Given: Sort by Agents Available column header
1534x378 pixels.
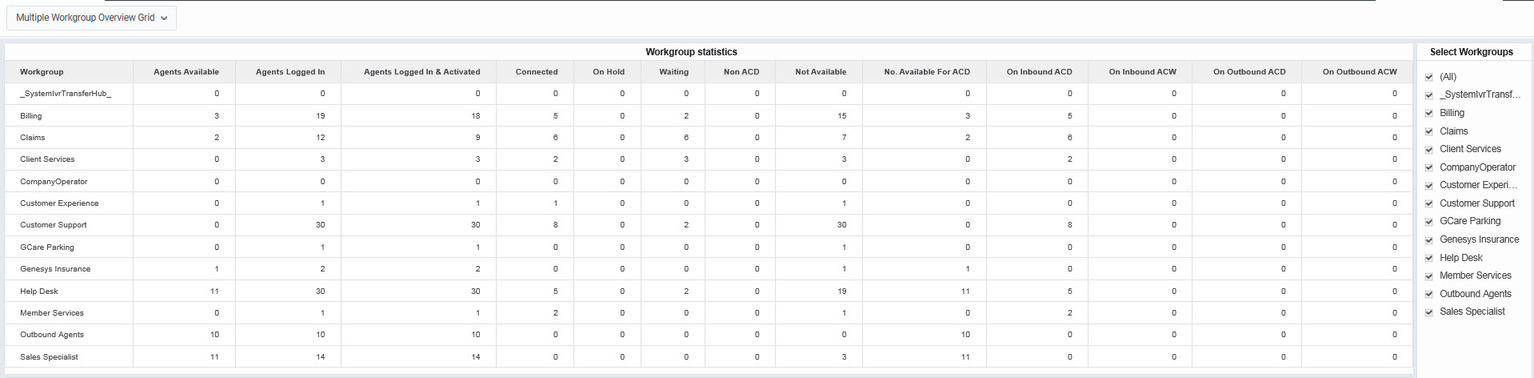Looking at the screenshot, I should click(185, 72).
